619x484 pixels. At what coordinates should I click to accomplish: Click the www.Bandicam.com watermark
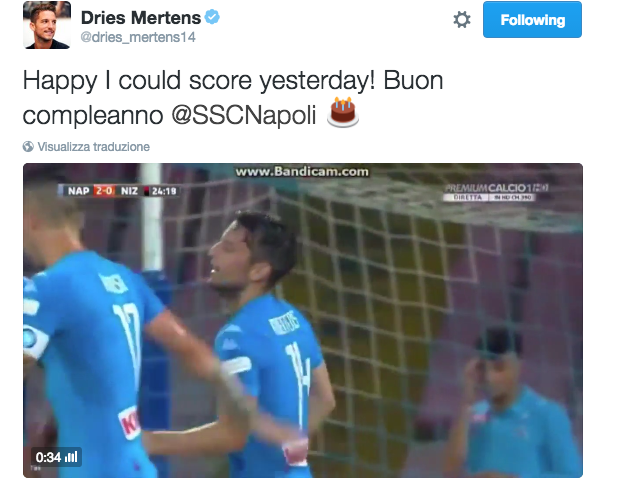tap(302, 172)
